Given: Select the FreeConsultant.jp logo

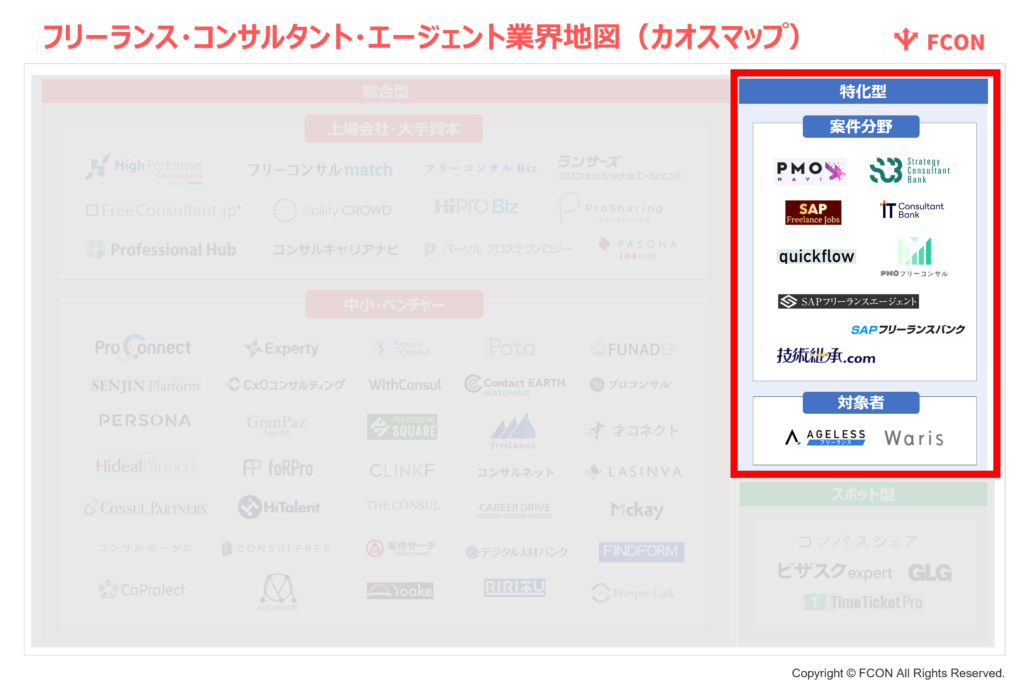Looking at the screenshot, I should [x=163, y=210].
